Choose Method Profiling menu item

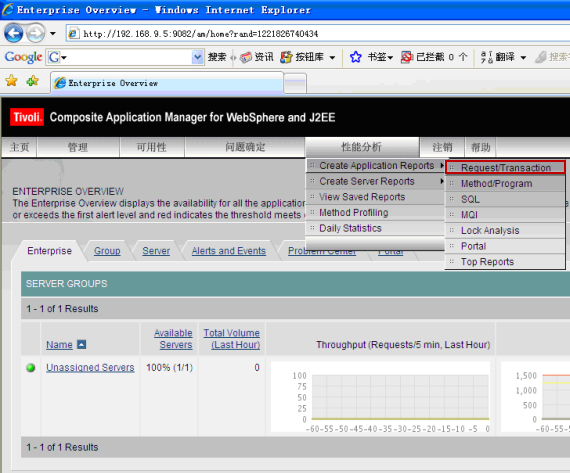(x=376, y=212)
